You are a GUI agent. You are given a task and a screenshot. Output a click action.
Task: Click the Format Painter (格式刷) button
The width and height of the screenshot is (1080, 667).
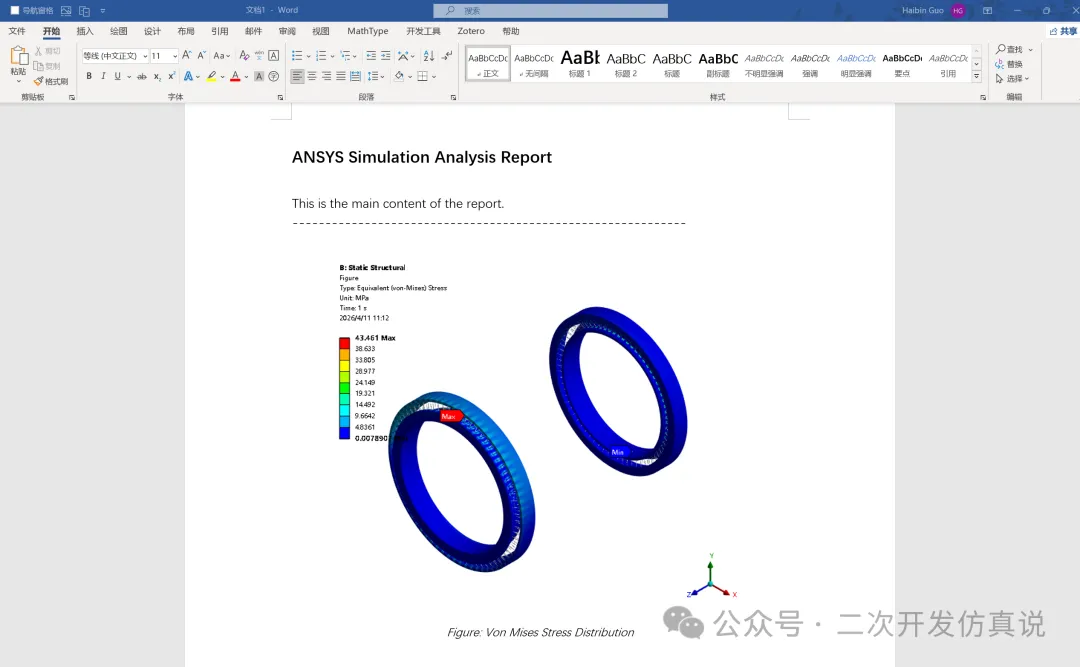[51, 81]
